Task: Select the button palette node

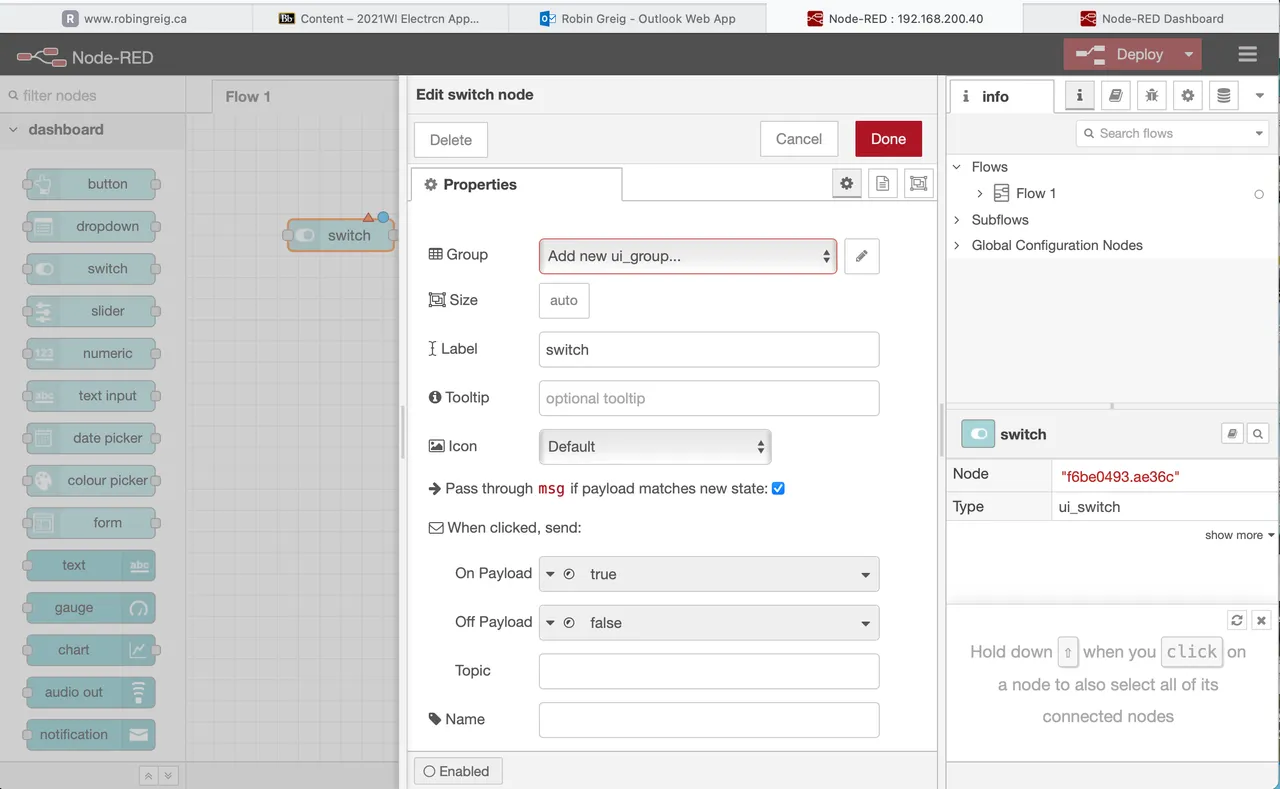Action: pyautogui.click(x=91, y=184)
